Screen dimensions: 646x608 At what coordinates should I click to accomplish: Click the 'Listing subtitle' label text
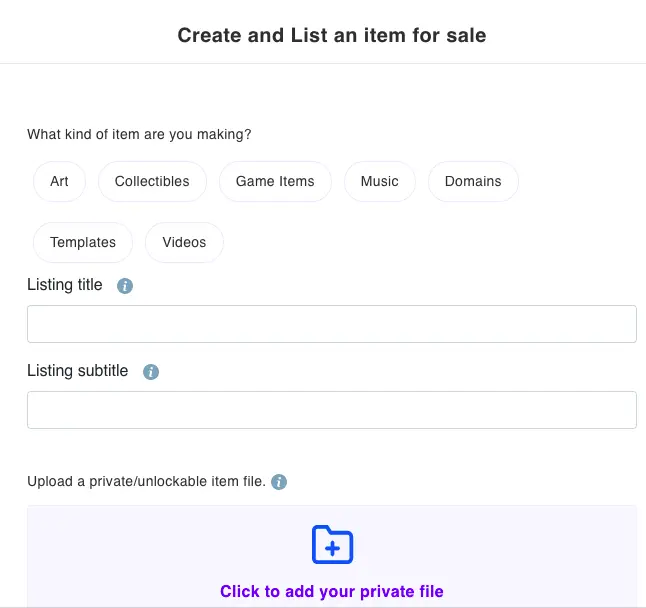(x=77, y=371)
